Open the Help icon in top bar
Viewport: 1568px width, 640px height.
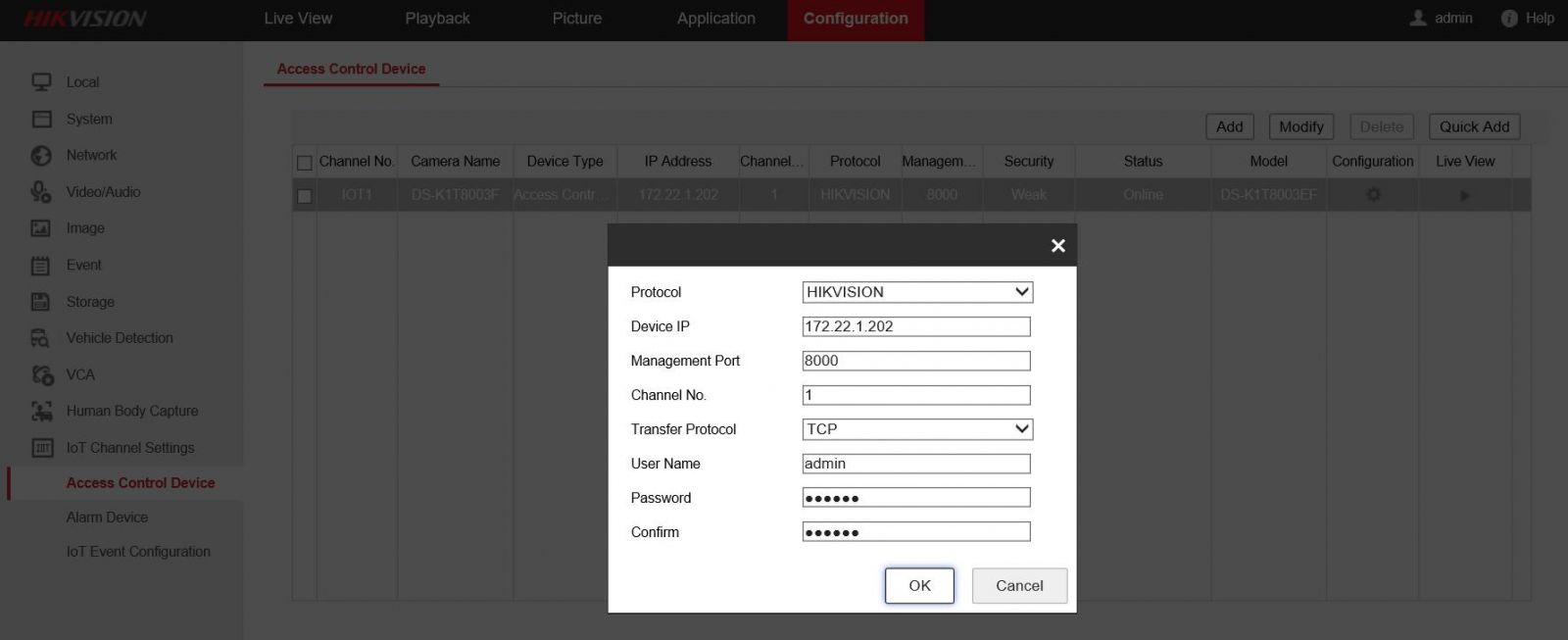(x=1509, y=19)
